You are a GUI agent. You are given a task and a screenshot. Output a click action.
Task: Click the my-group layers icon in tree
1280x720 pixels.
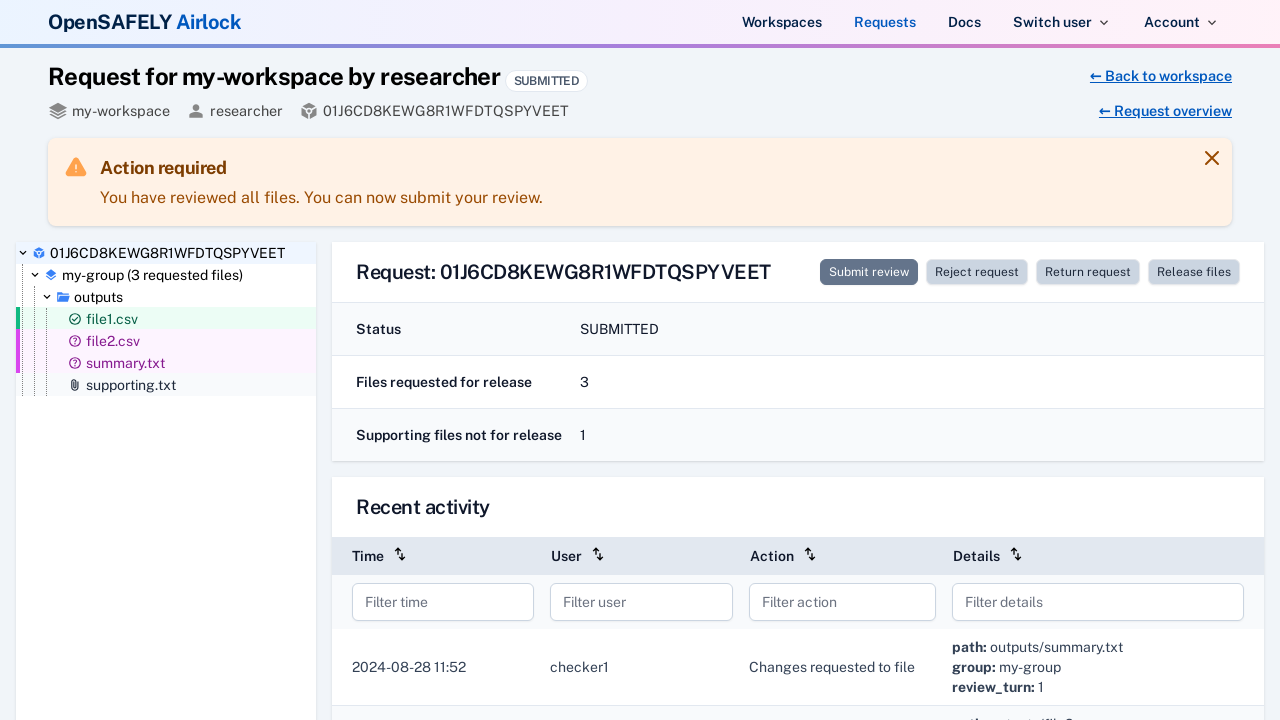tap(51, 275)
